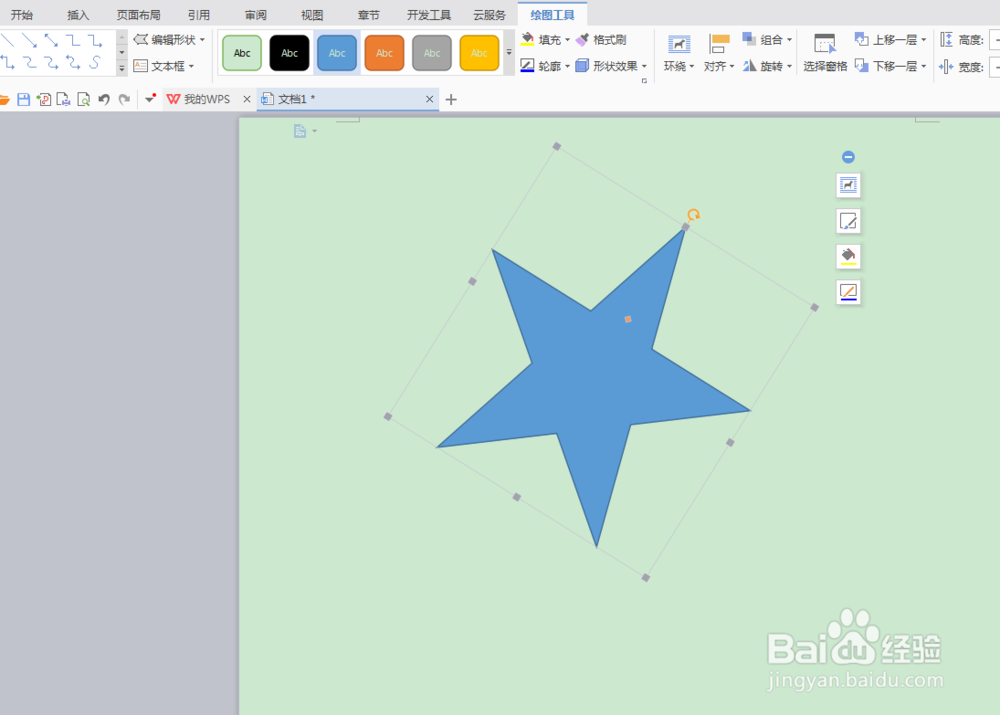
Task: Select the 绘图工具 tab
Action: point(552,15)
